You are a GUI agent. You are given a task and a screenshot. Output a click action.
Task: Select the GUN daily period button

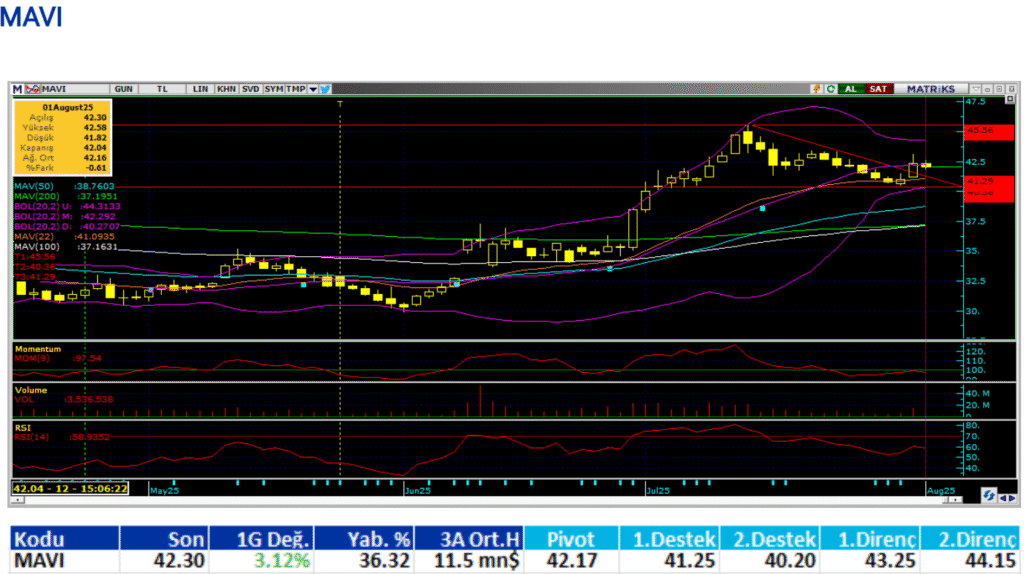point(123,89)
